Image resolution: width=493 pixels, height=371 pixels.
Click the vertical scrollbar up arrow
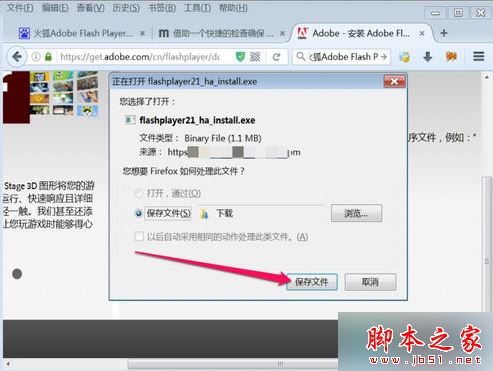click(487, 77)
